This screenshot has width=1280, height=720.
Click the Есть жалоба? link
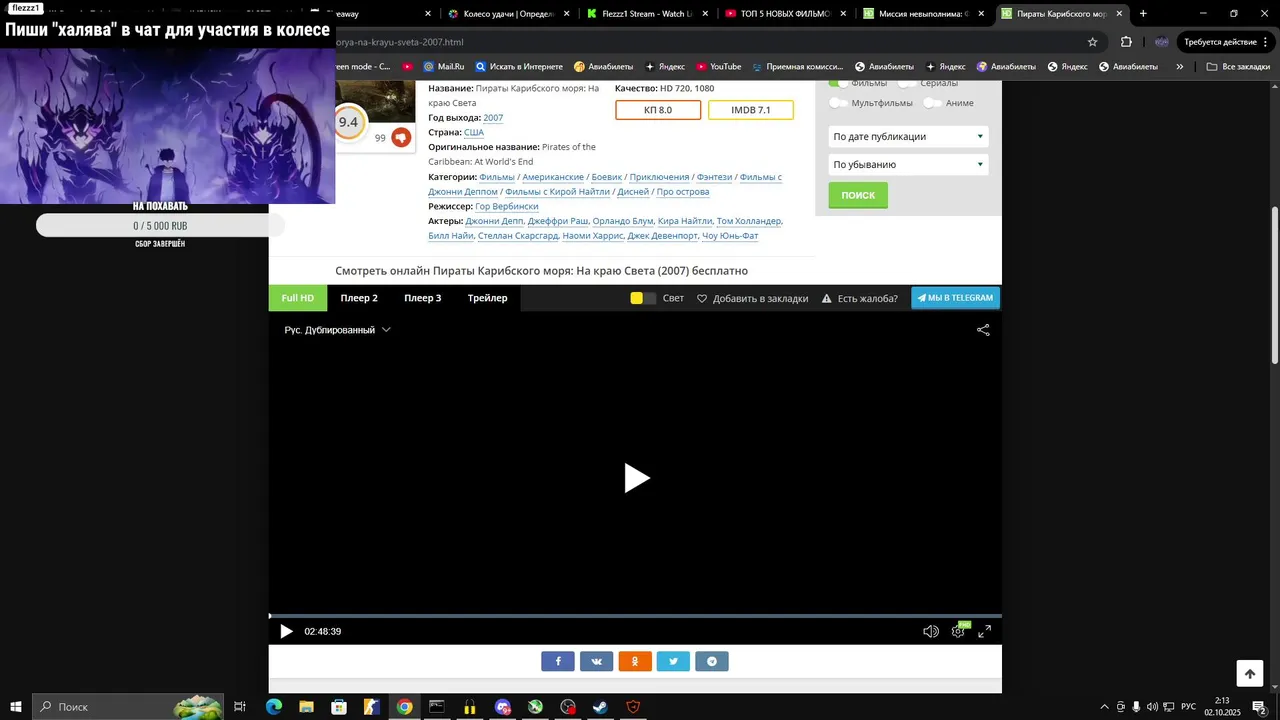click(860, 298)
